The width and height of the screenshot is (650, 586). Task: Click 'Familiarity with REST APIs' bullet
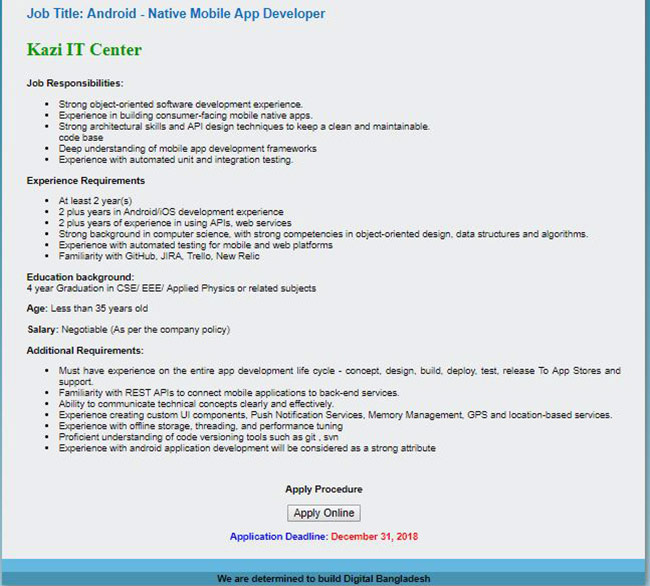point(229,392)
